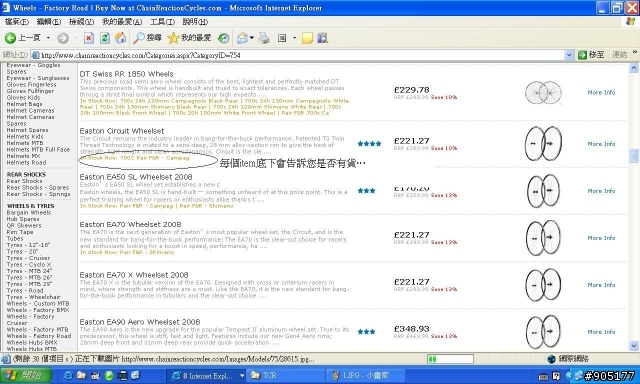Open Favorites star toolbar button

[x=189, y=38]
